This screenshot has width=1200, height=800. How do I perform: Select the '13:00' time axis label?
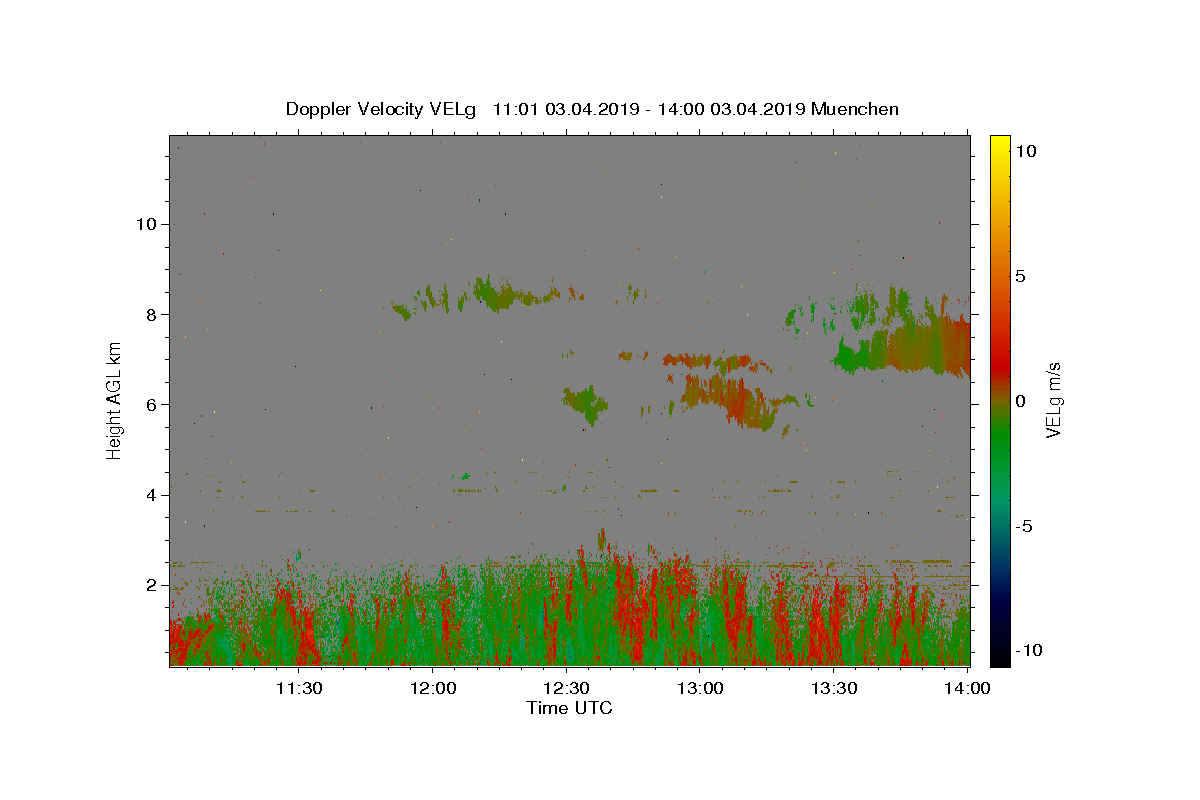pos(700,688)
